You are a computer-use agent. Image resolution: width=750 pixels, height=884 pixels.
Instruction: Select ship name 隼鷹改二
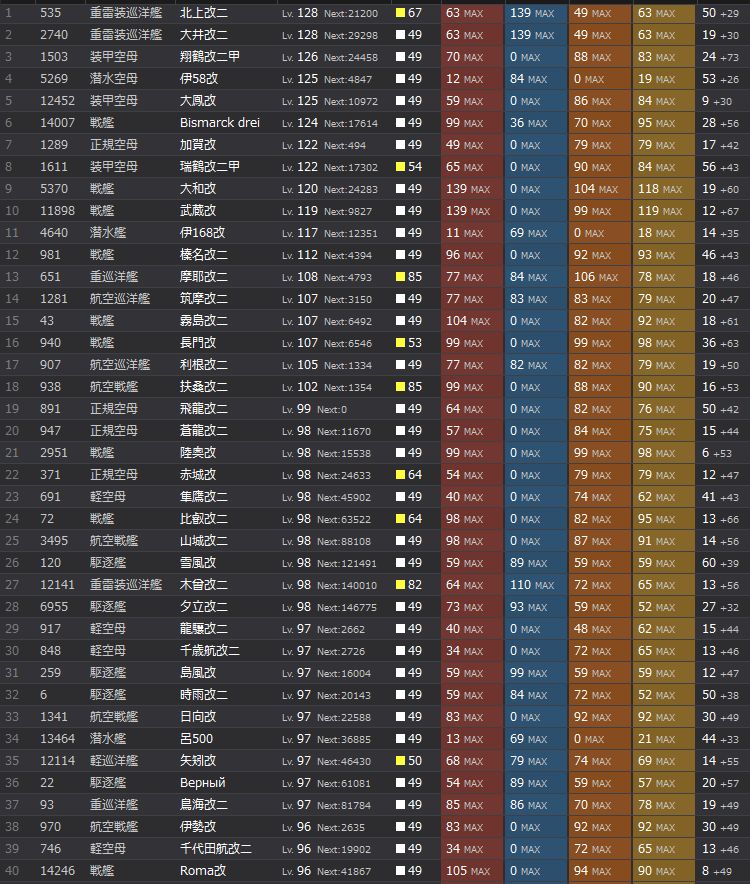pos(204,497)
